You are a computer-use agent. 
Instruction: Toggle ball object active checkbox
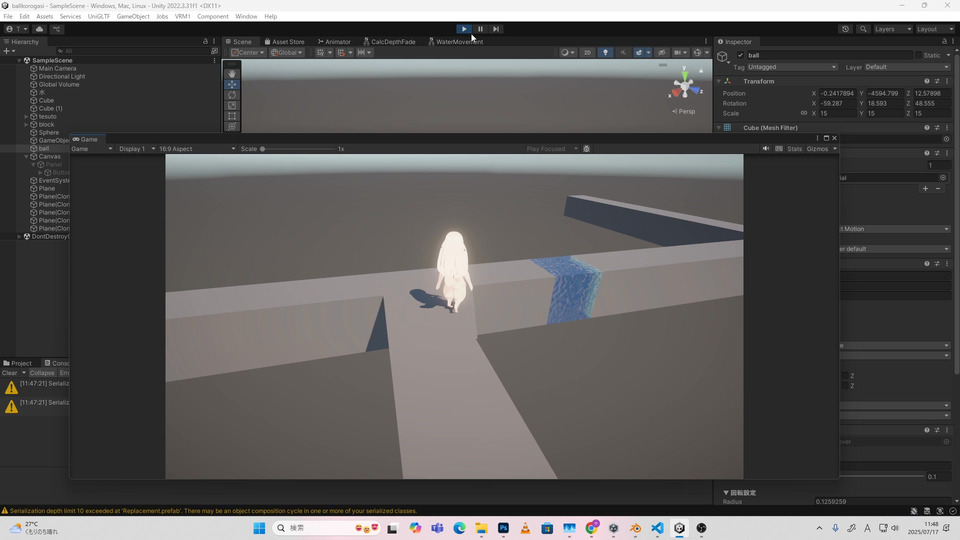740,55
